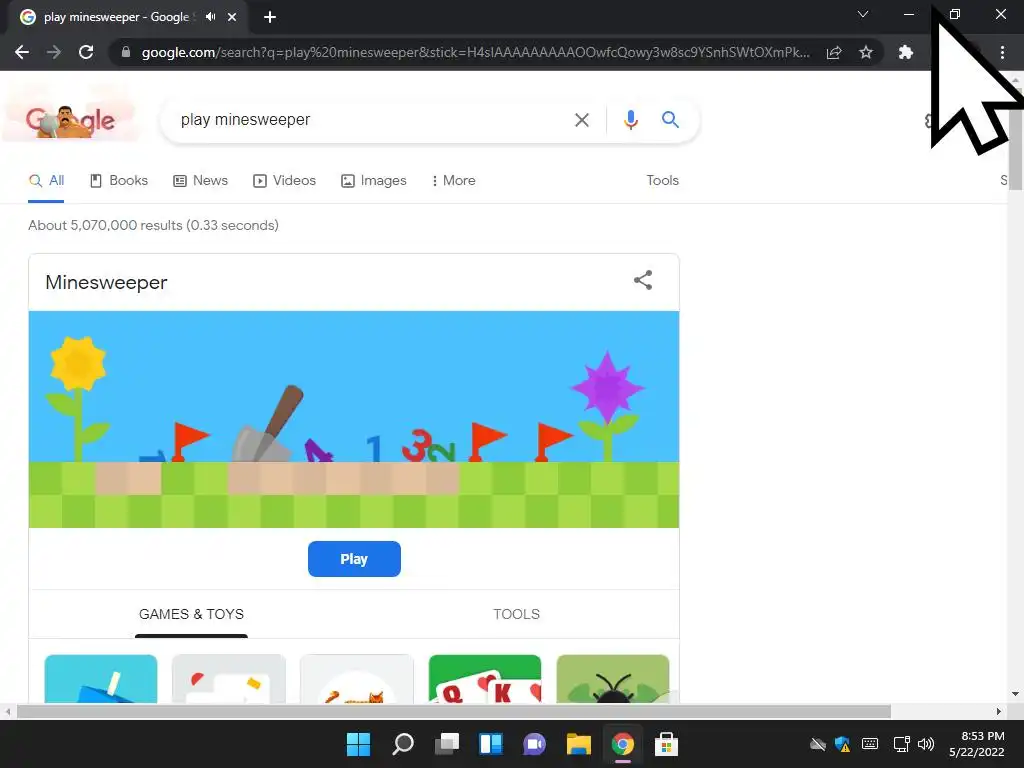Open the orange cat game thumbnail
1024x768 pixels.
click(x=357, y=679)
